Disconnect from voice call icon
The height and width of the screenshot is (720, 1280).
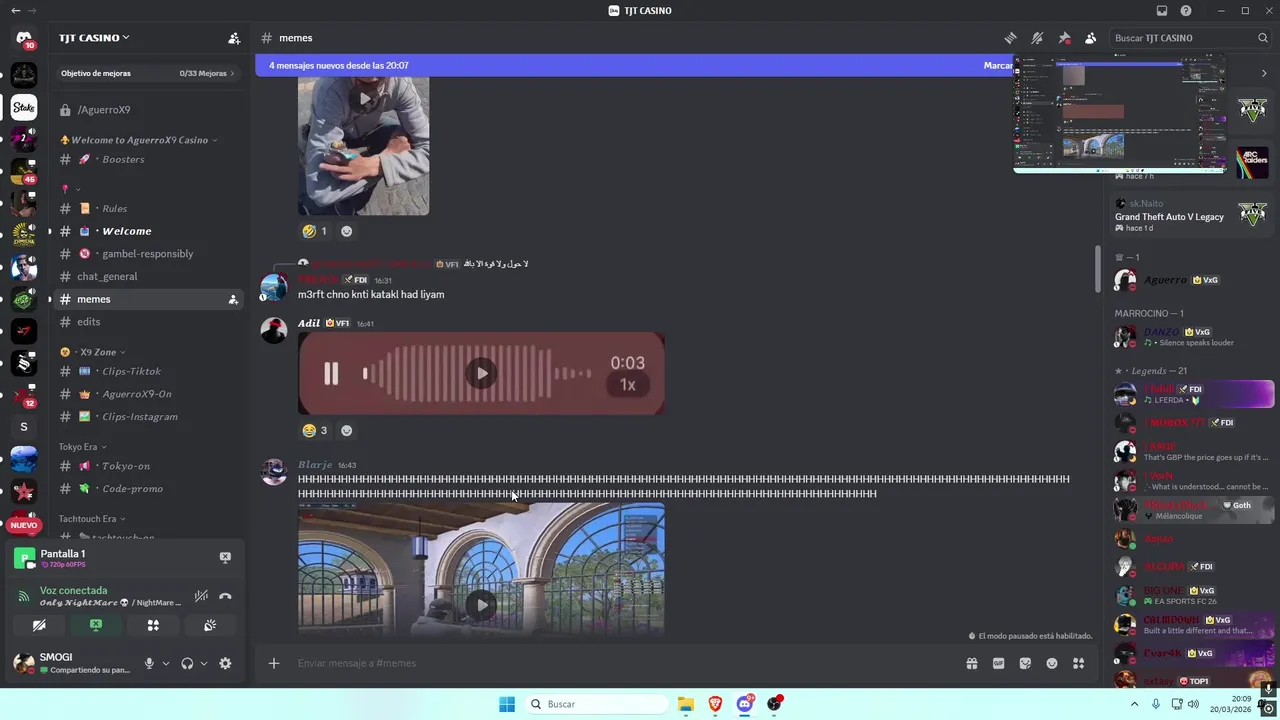(x=225, y=596)
